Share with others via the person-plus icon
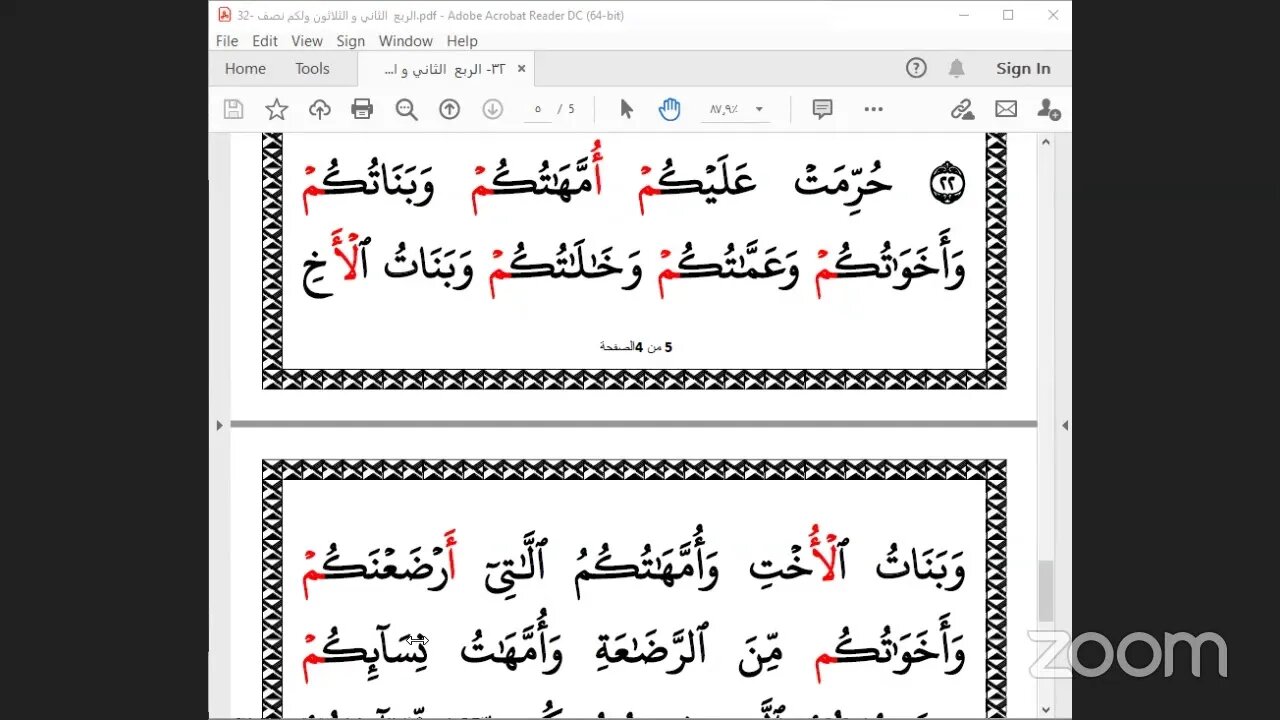The height and width of the screenshot is (720, 1280). (1048, 110)
